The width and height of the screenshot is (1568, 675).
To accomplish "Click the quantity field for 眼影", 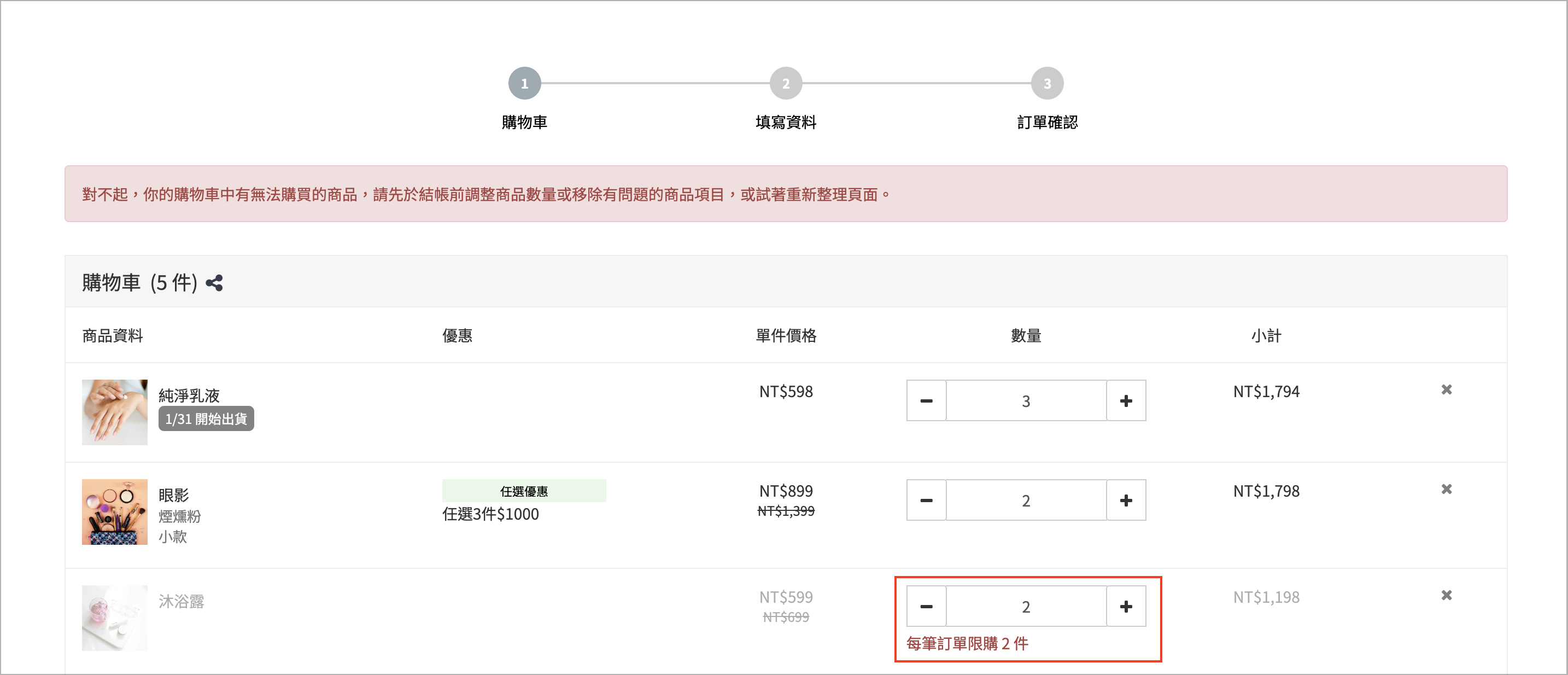I will 1026,500.
